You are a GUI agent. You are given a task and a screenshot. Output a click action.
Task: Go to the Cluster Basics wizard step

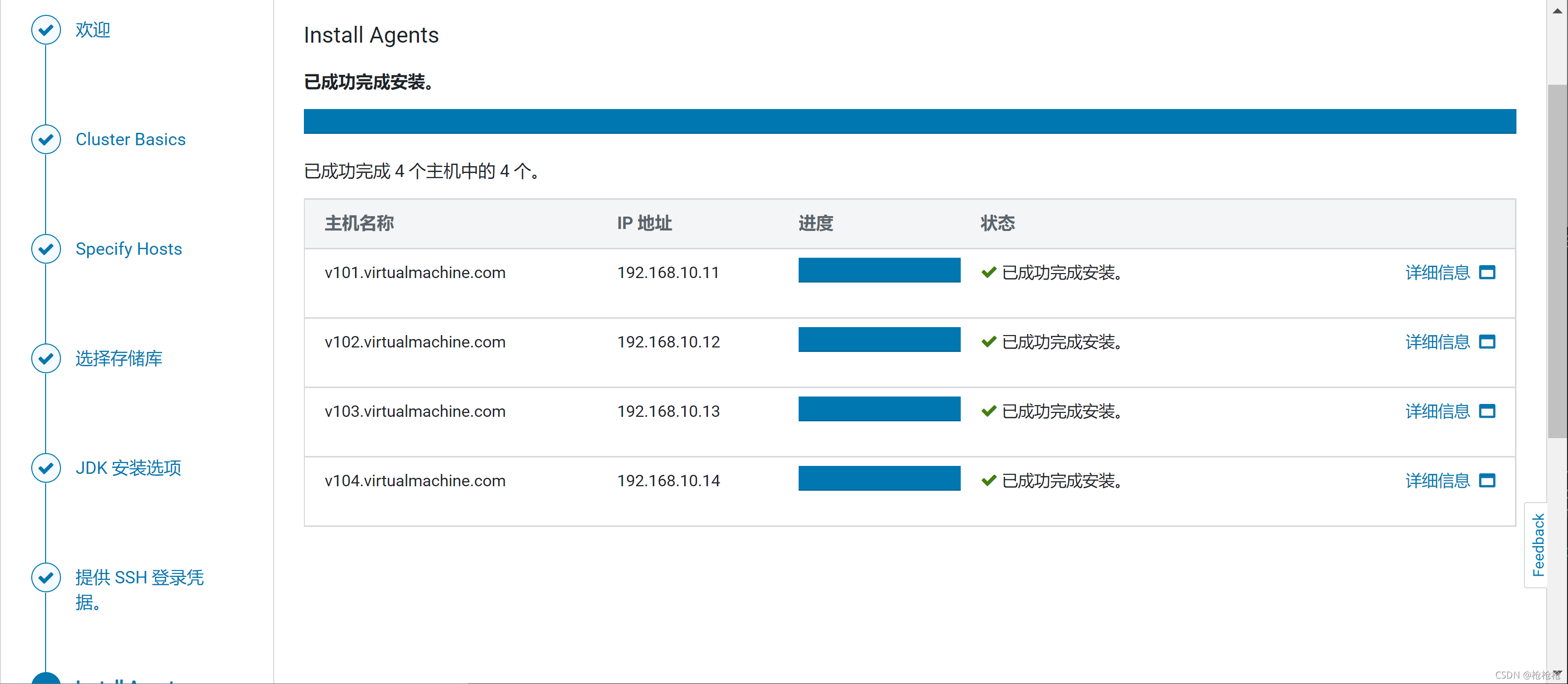pyautogui.click(x=130, y=139)
